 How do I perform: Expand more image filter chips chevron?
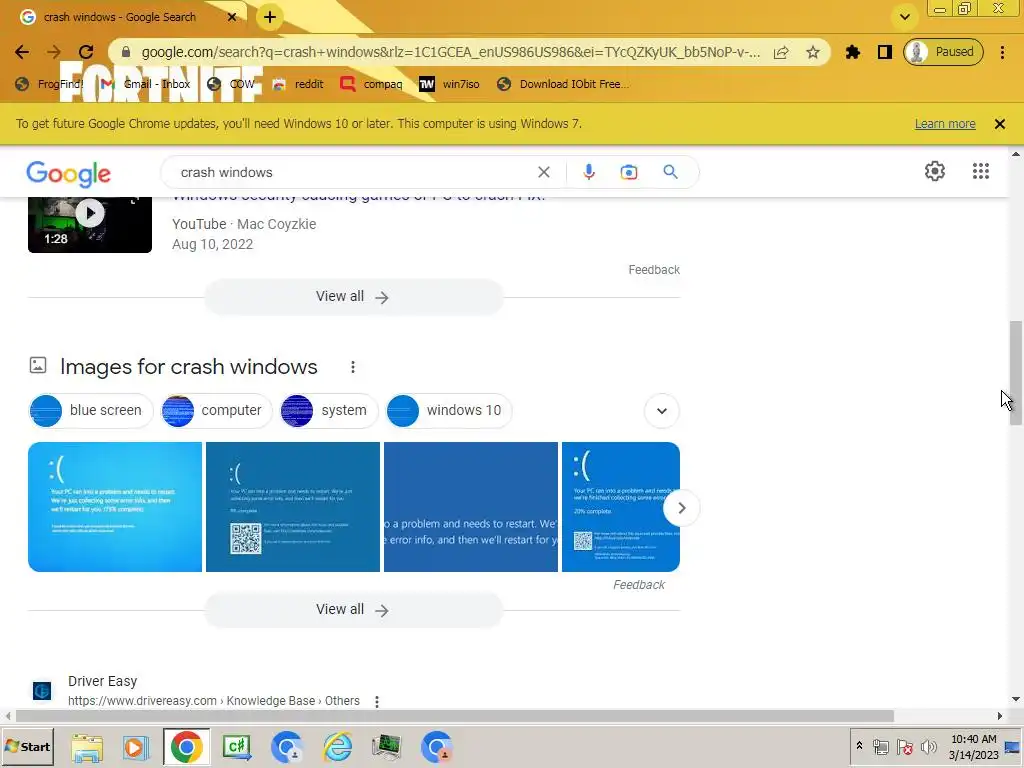662,411
